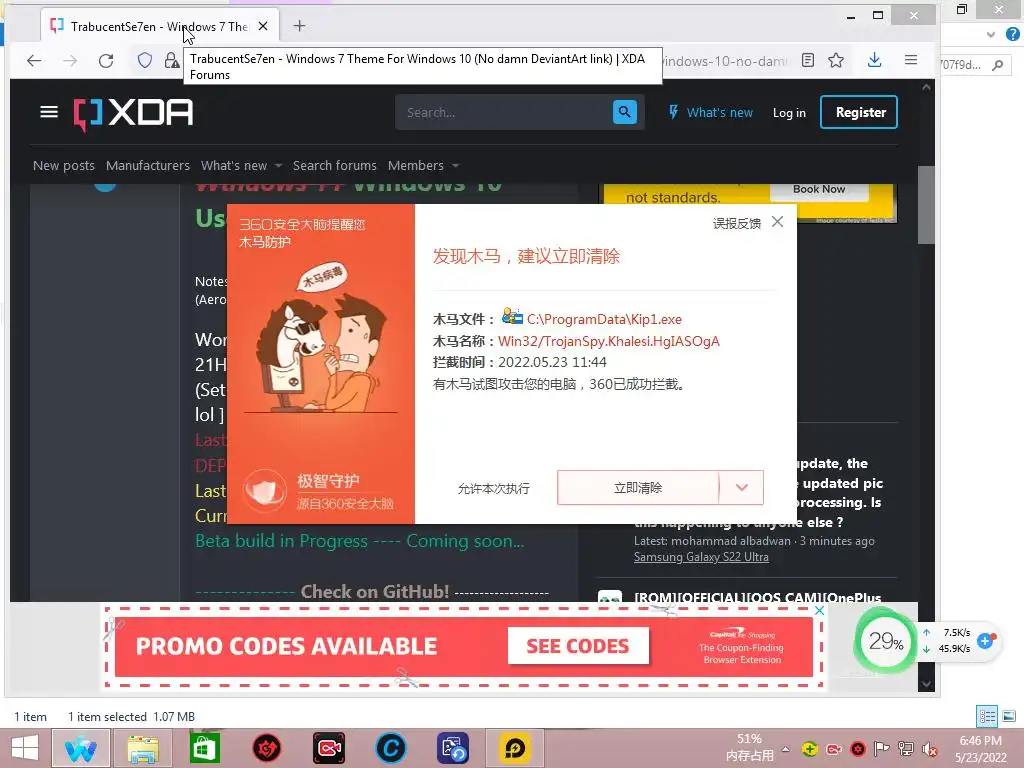Open the blue C app on the taskbar
1024x768 pixels.
pyautogui.click(x=391, y=748)
